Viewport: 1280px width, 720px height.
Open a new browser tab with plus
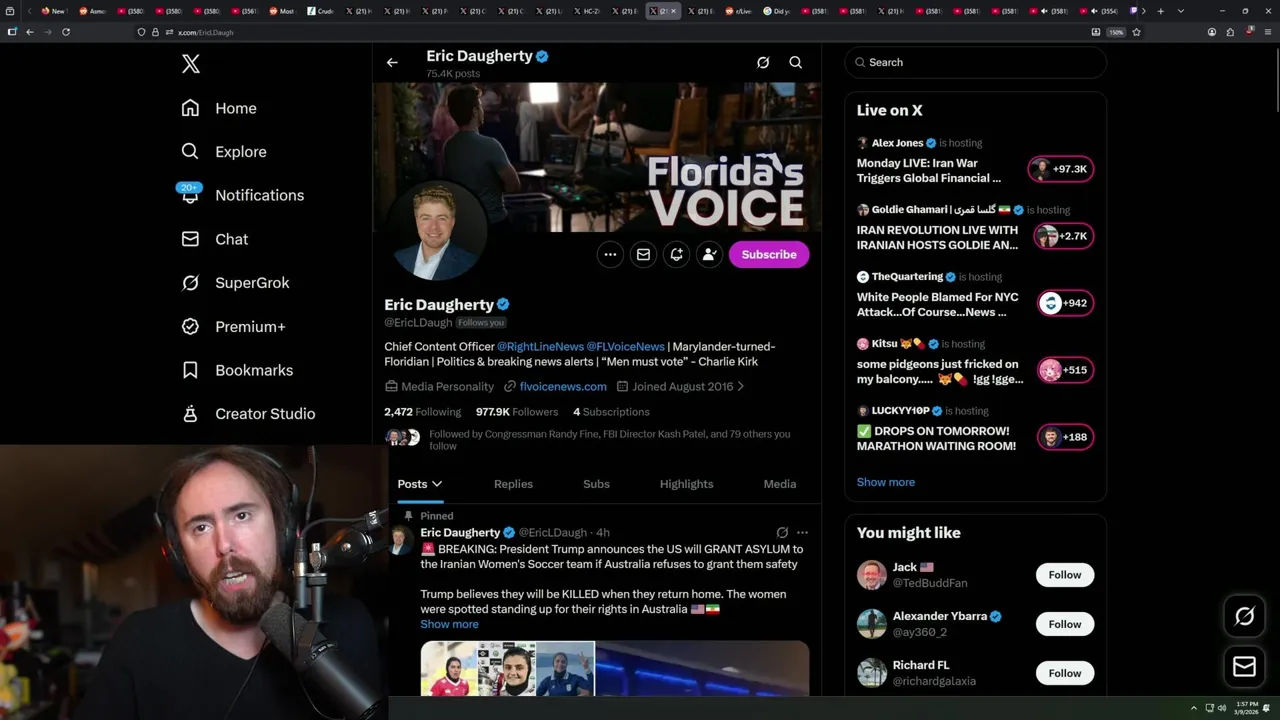(1160, 11)
